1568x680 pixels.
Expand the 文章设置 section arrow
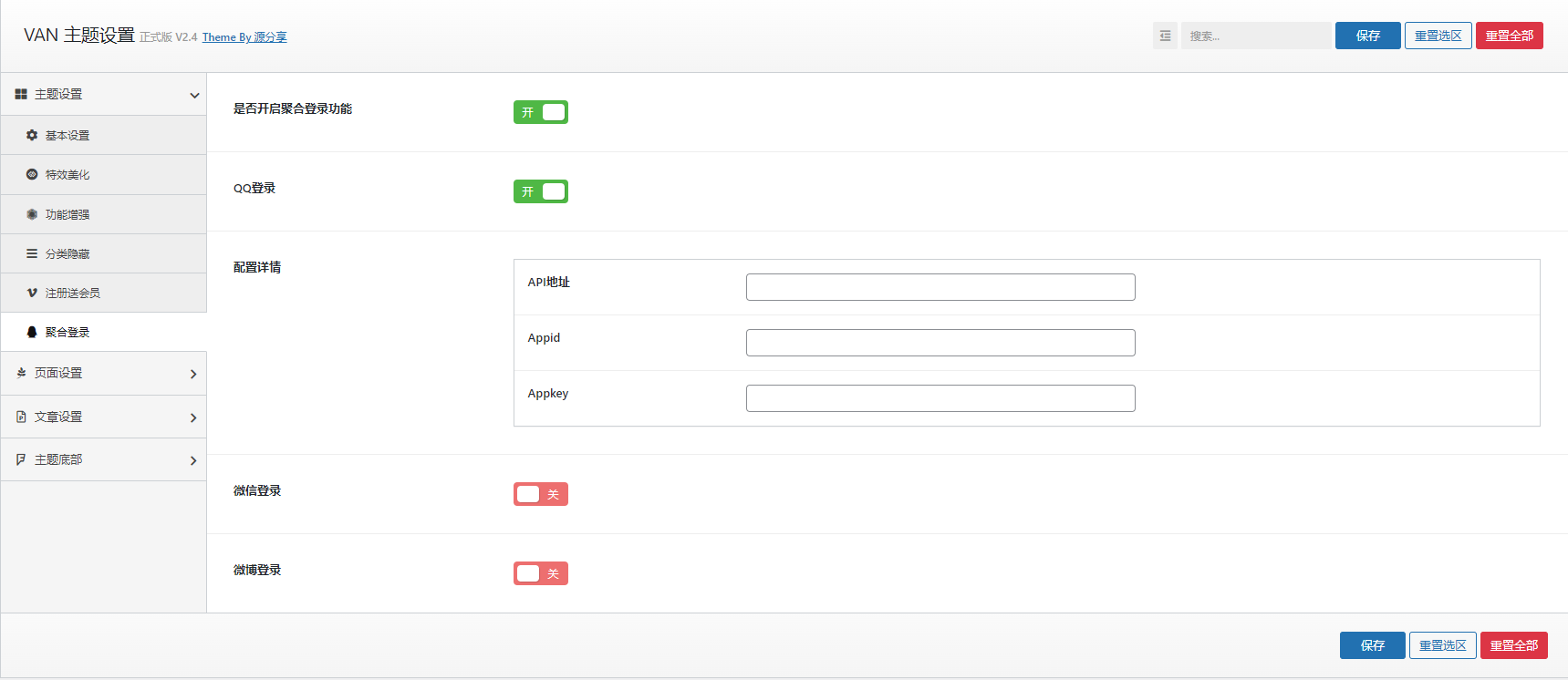coord(193,417)
